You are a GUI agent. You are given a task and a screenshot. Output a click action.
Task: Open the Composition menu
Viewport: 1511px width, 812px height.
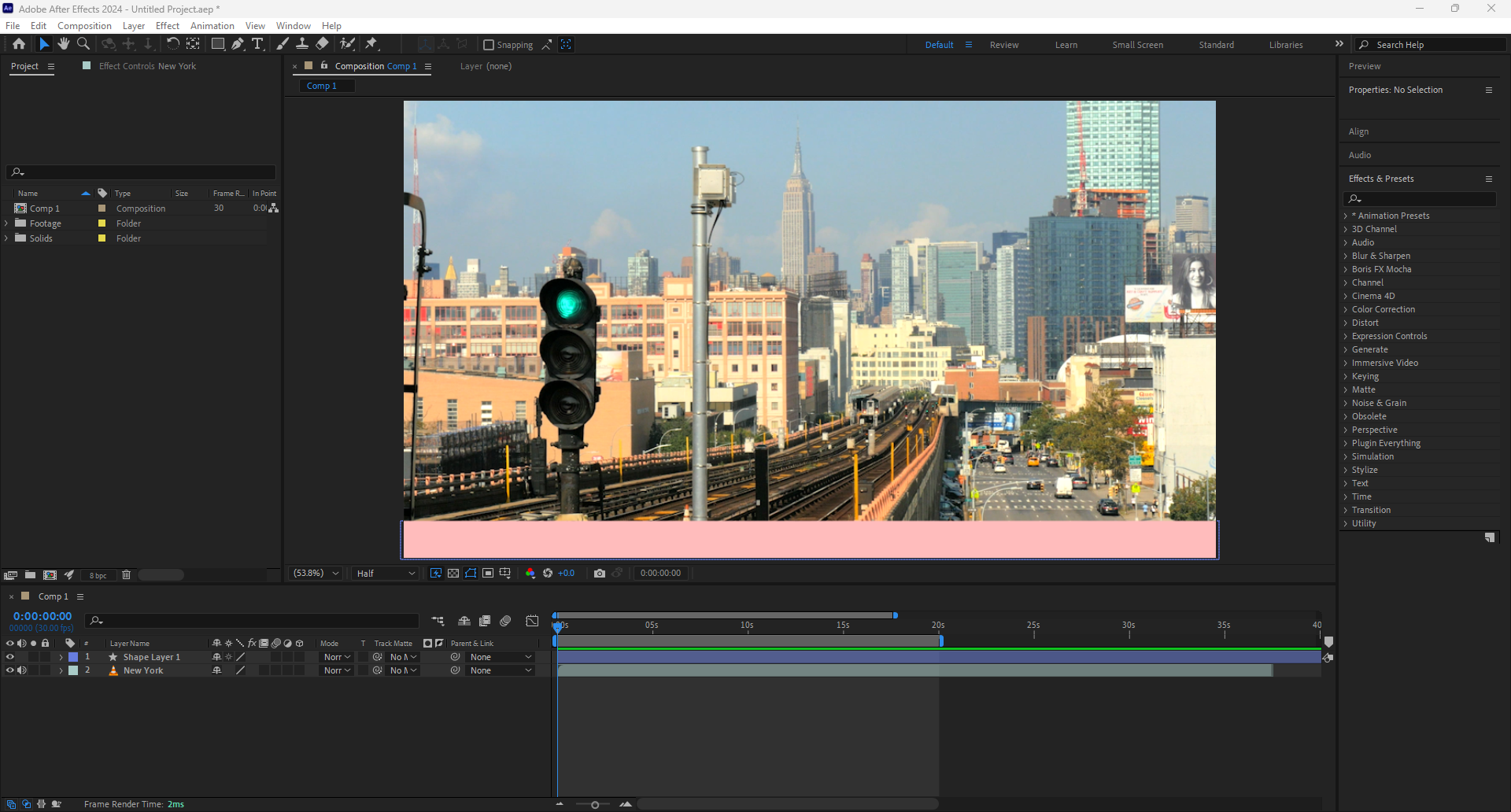pos(84,26)
